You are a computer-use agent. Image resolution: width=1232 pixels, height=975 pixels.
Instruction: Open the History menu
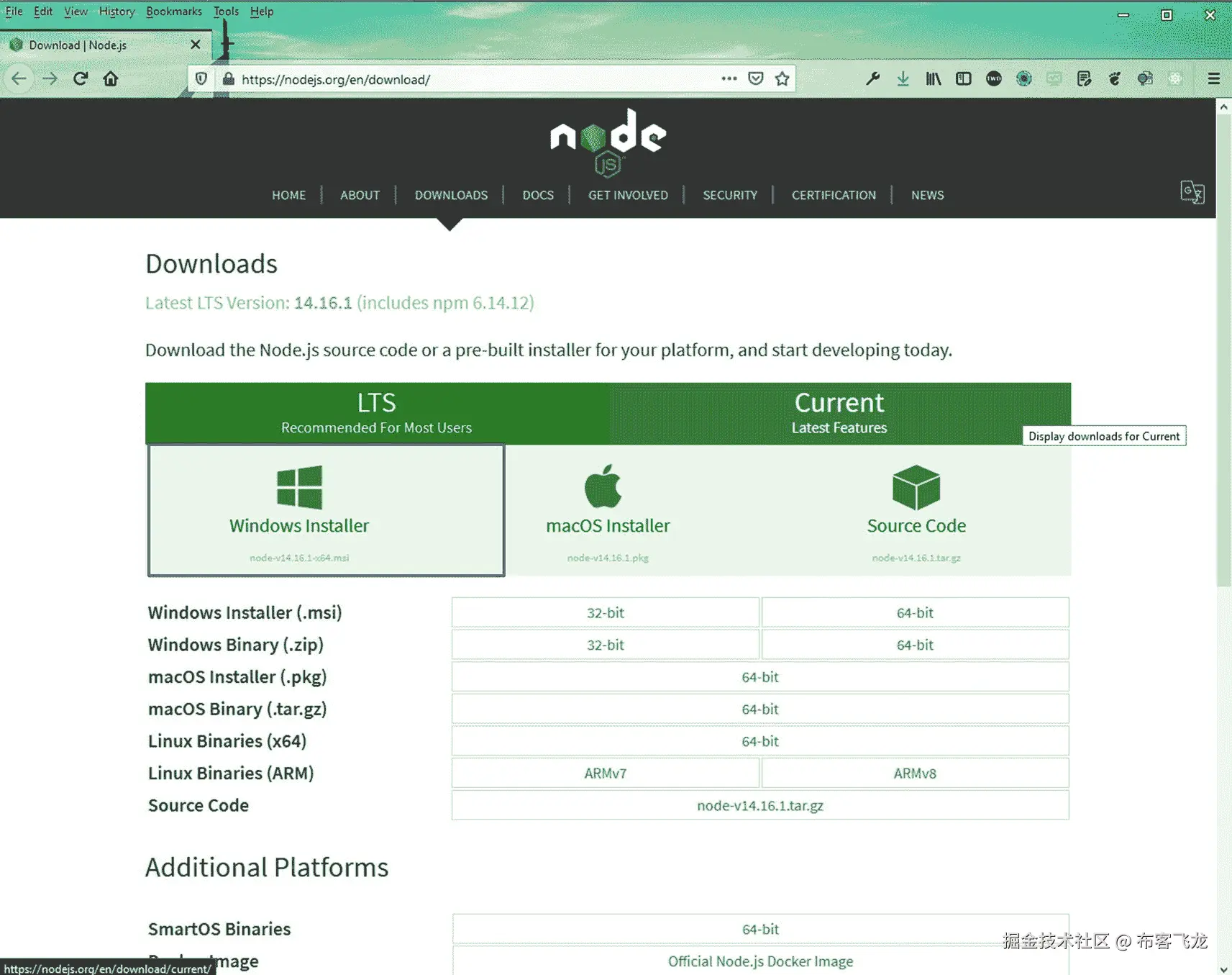(117, 12)
